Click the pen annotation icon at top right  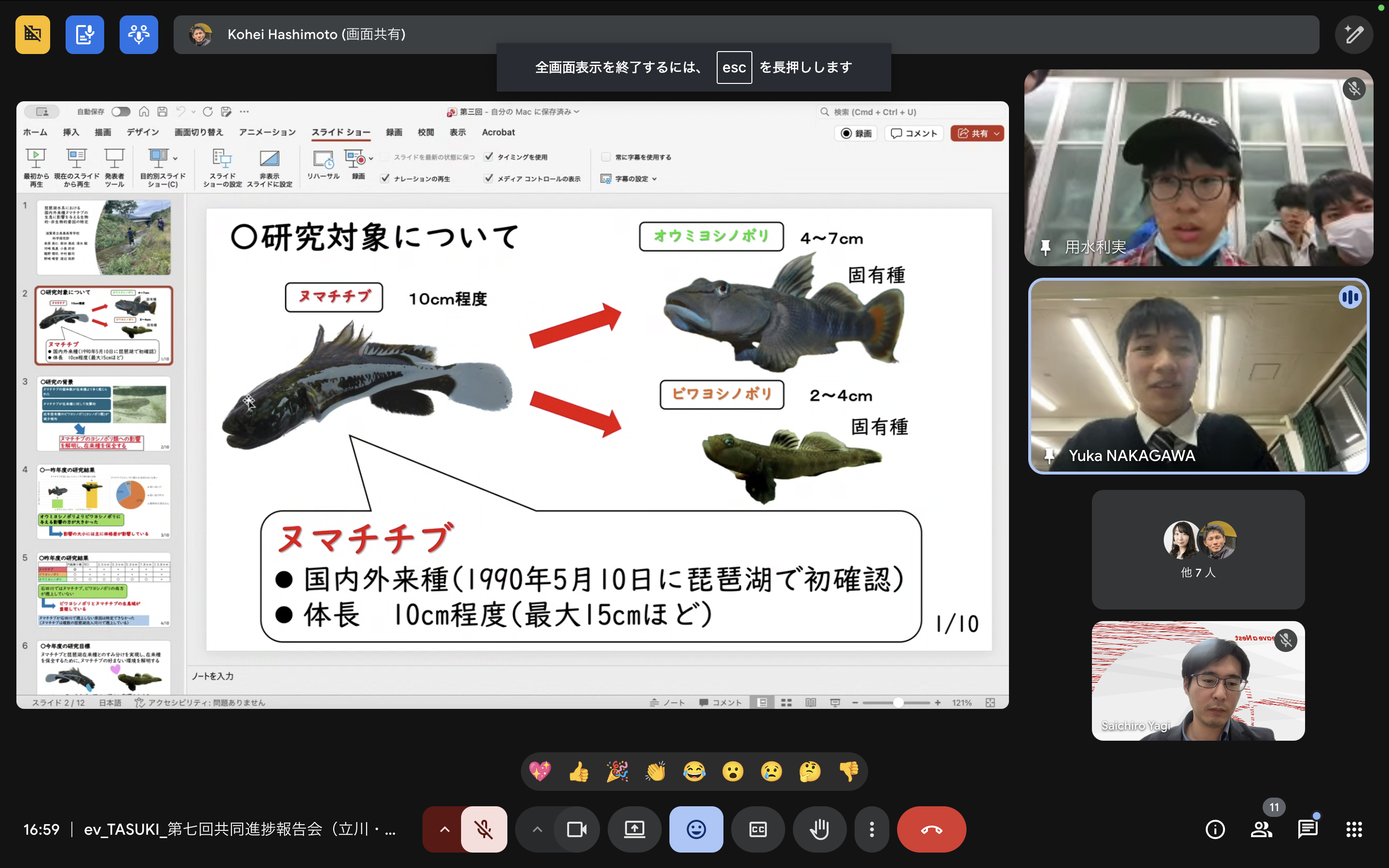tap(1353, 34)
